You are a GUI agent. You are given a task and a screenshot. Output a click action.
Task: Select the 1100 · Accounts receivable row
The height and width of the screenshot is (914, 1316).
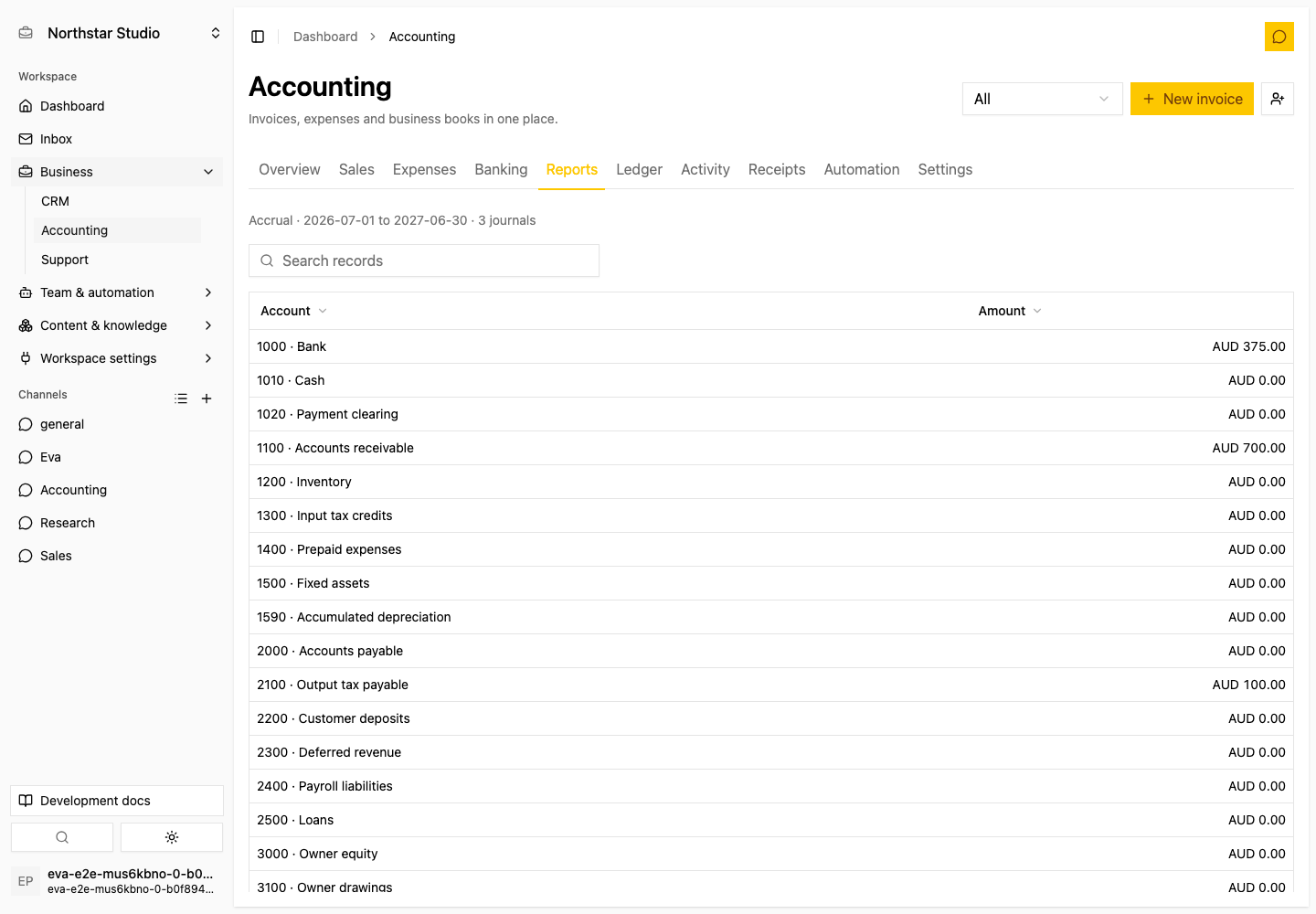771,448
